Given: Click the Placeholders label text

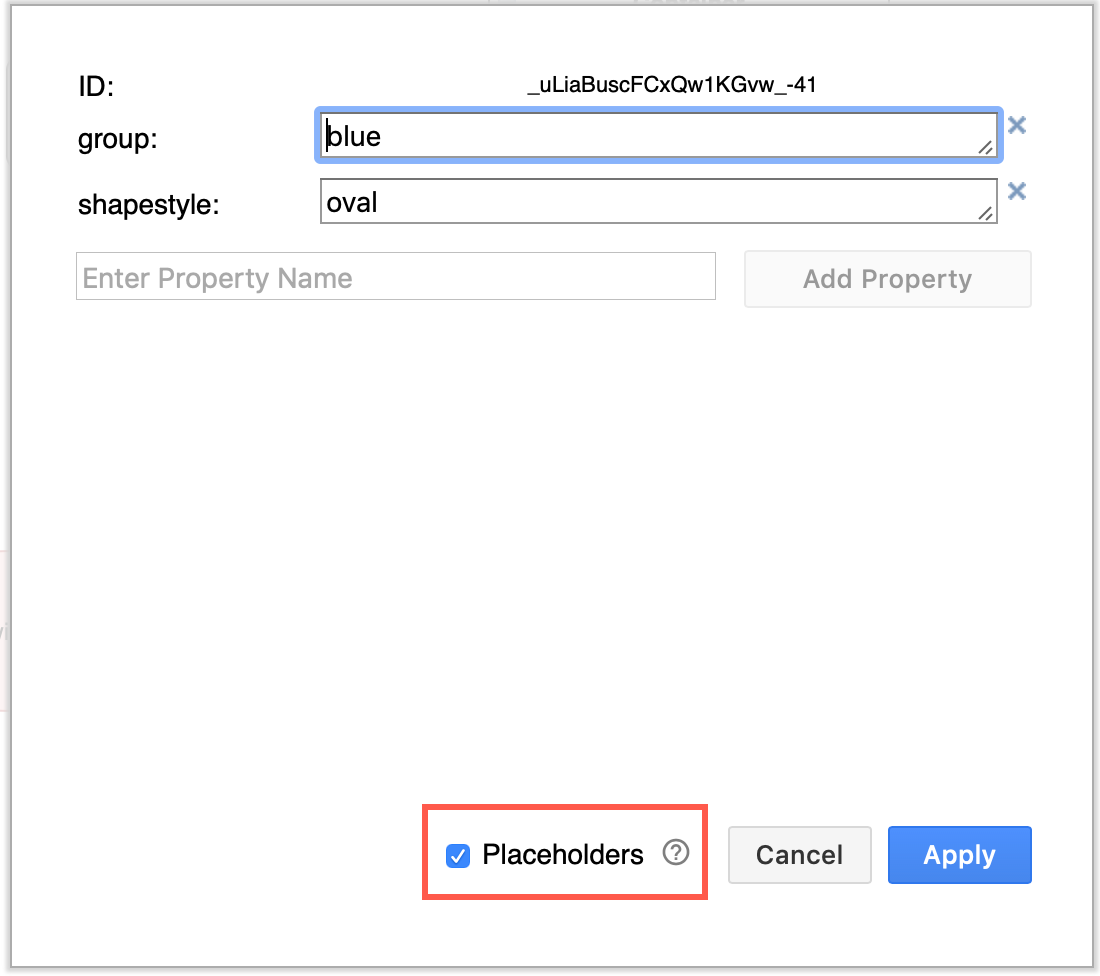Looking at the screenshot, I should [563, 855].
